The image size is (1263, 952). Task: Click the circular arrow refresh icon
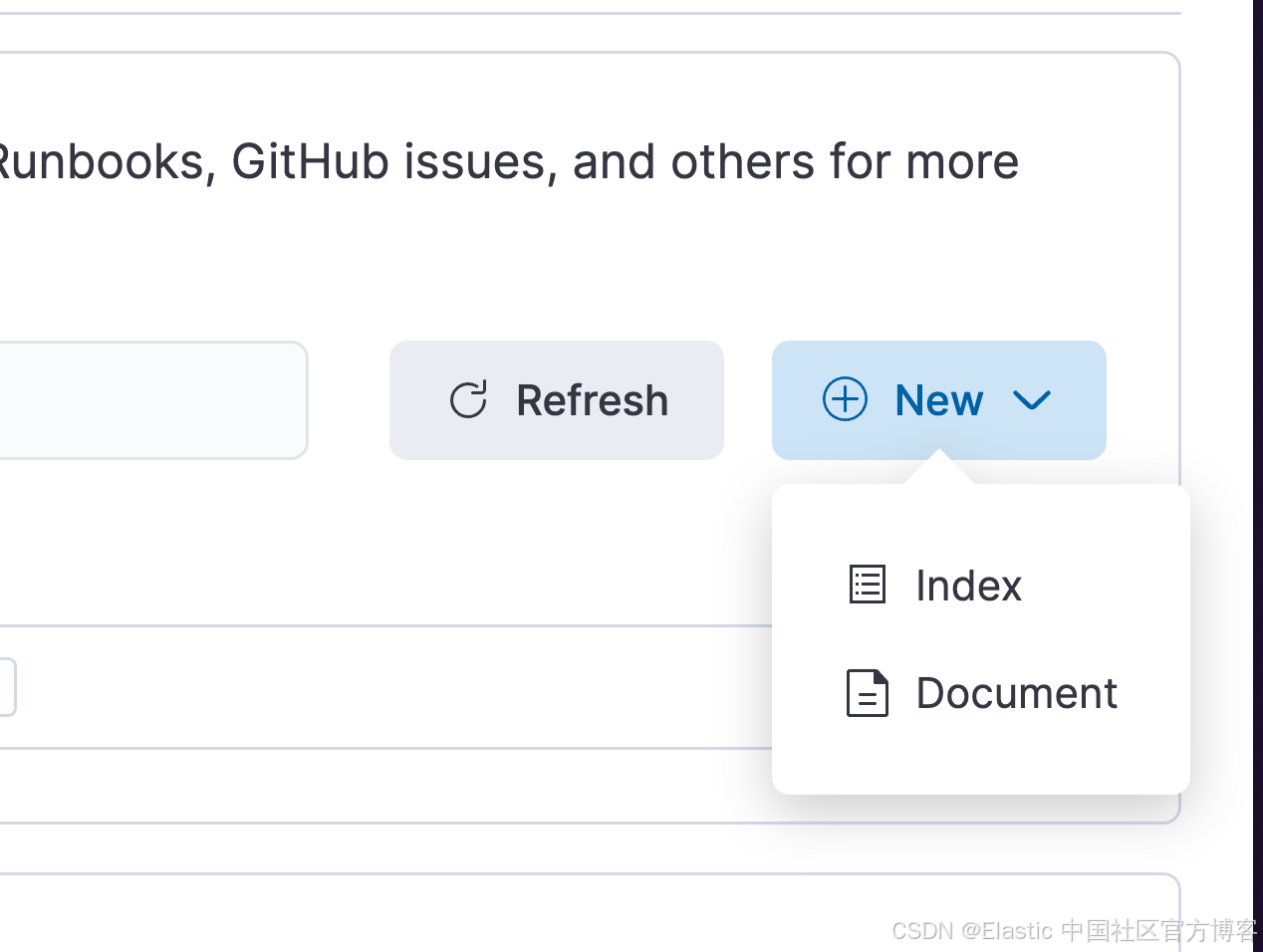pos(468,400)
